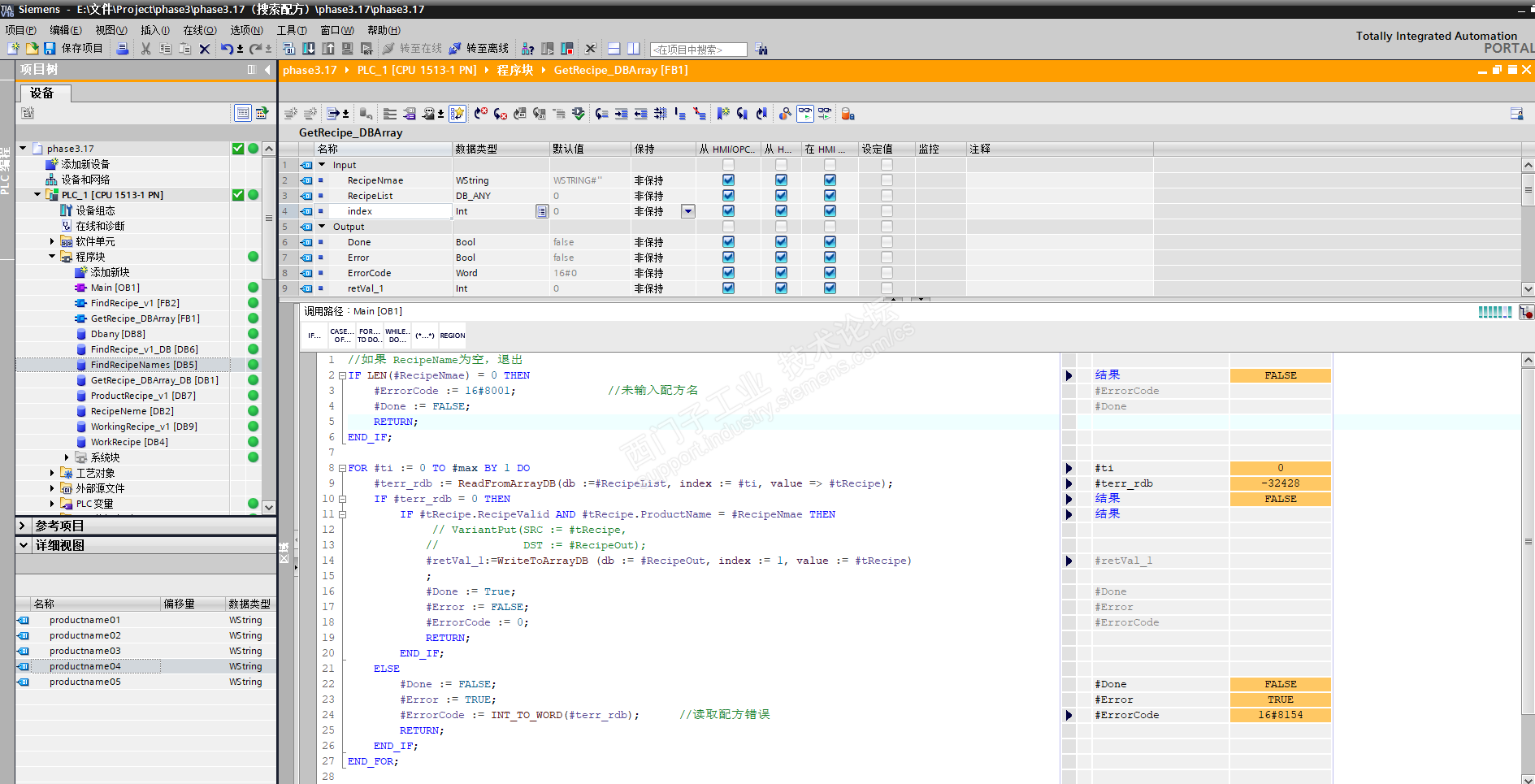Click the project search input field
The image size is (1535, 784).
[x=698, y=50]
